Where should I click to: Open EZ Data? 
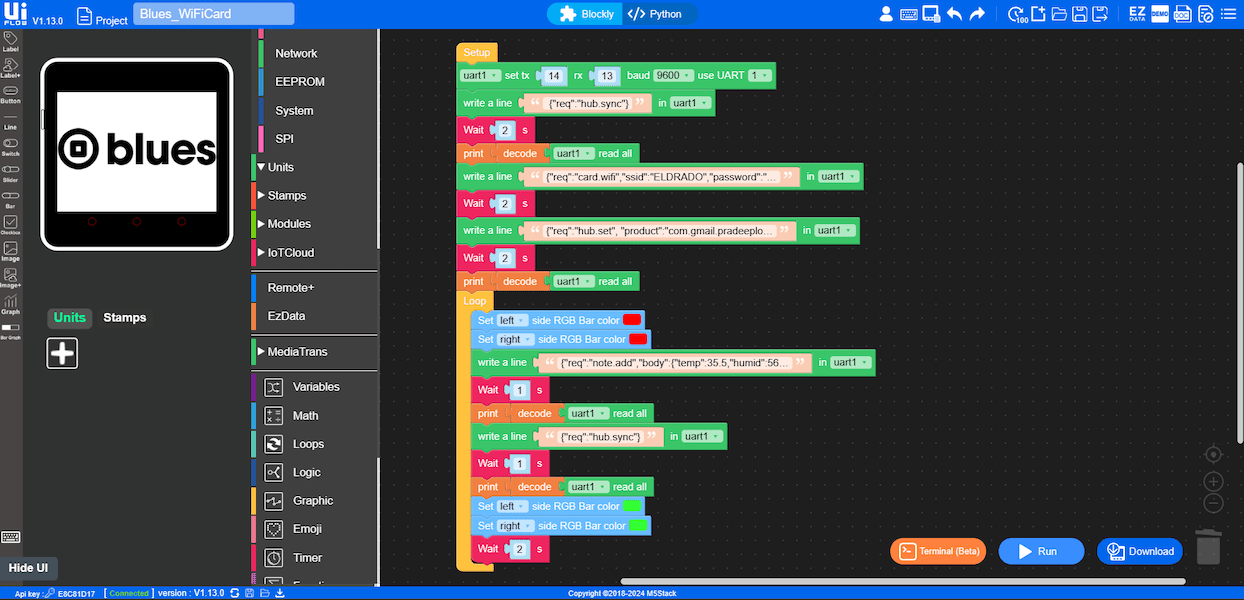click(1137, 14)
